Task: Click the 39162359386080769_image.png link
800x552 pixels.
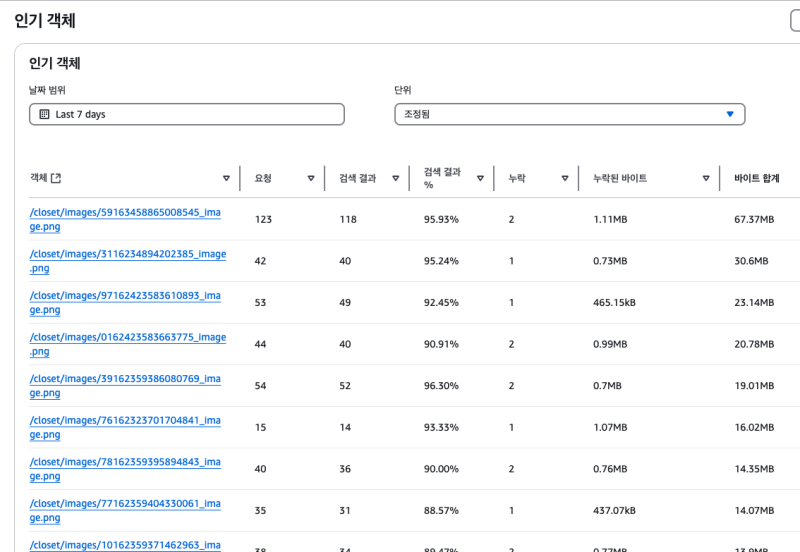Action: 125,379
